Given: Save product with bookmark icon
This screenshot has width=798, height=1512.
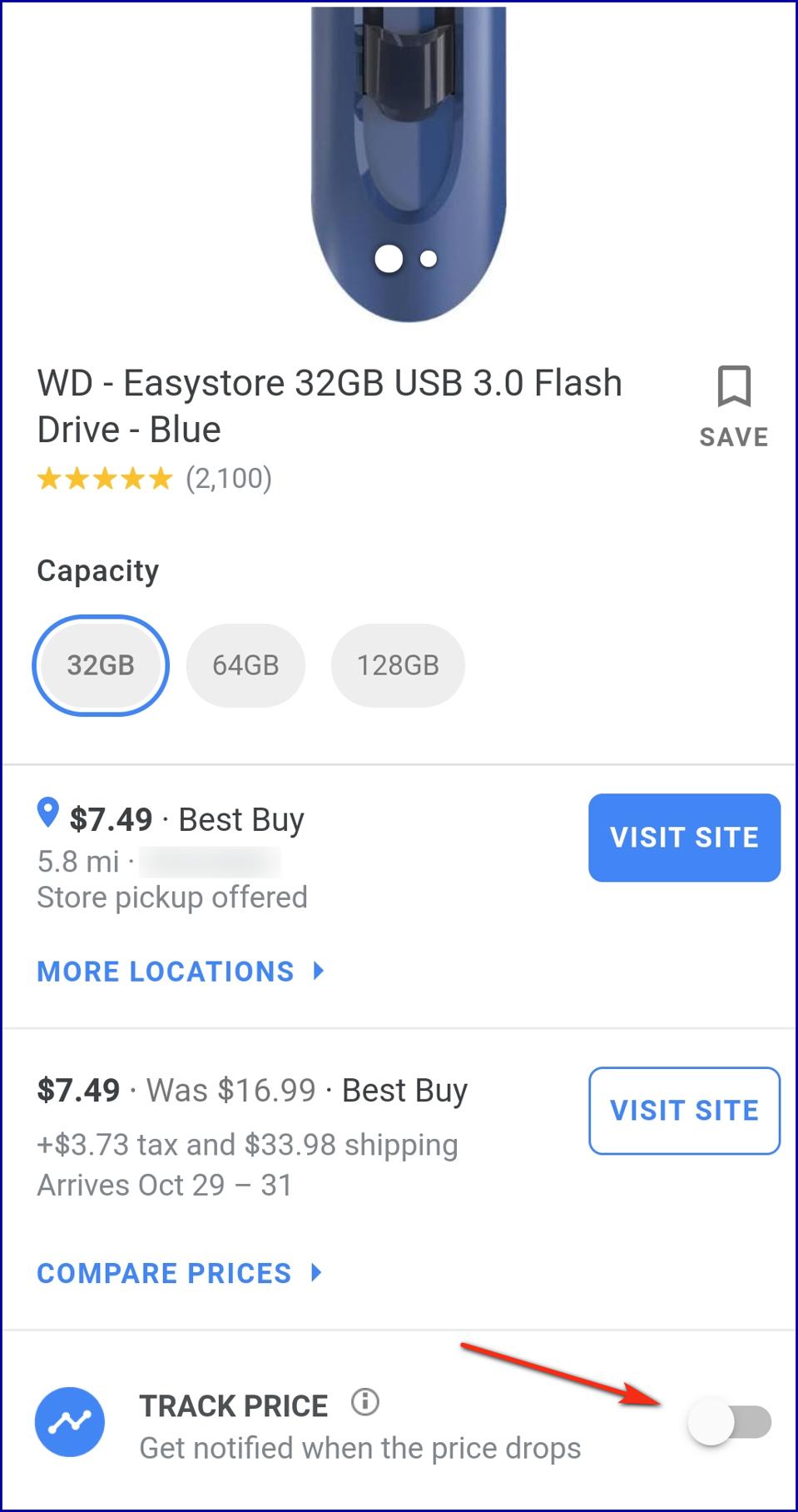Looking at the screenshot, I should pos(733,388).
